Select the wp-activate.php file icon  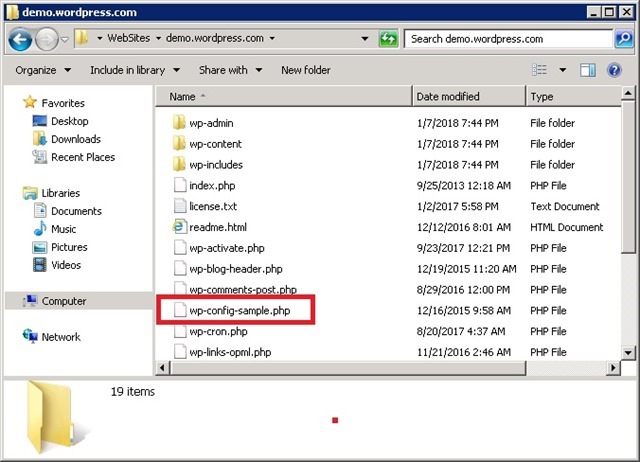point(180,247)
